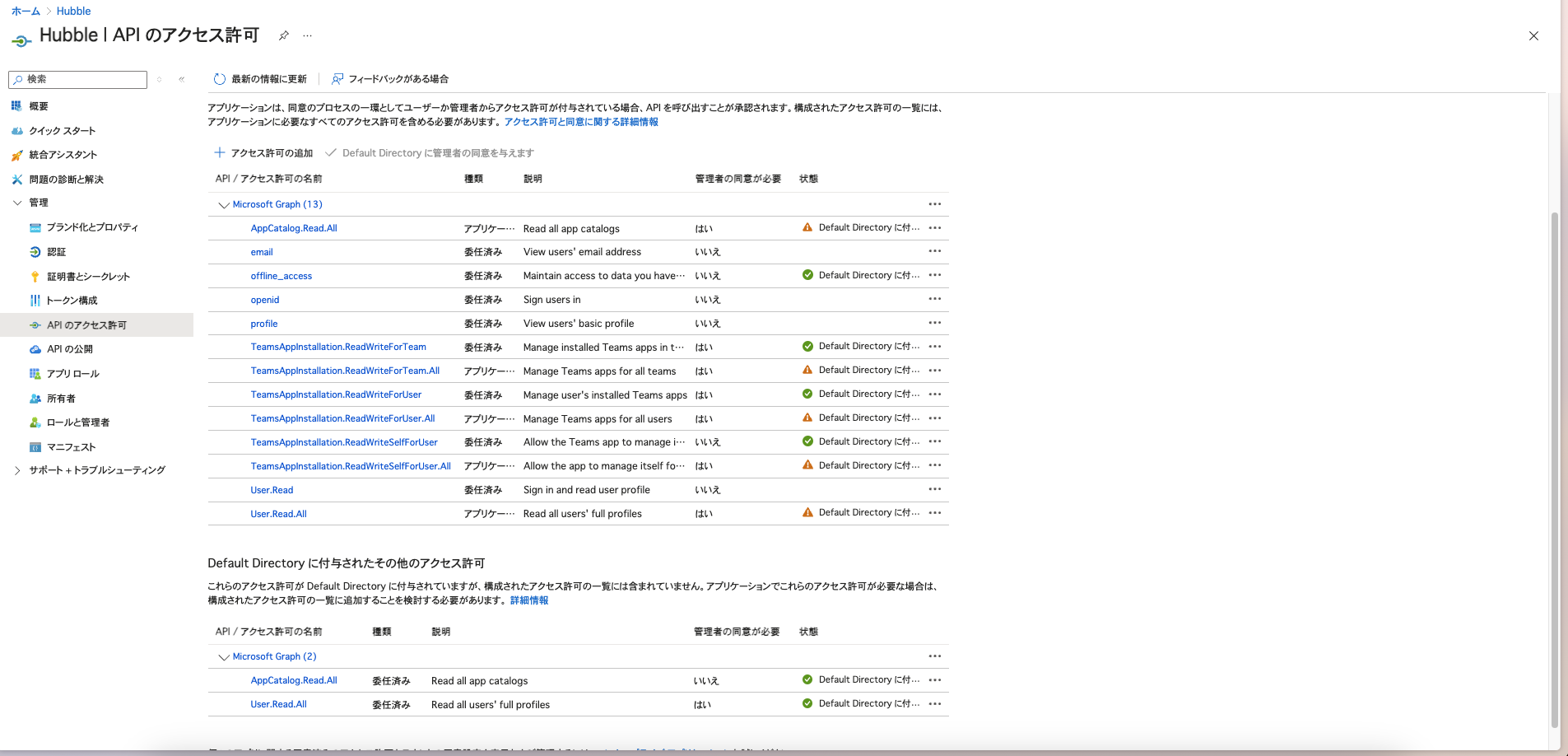The height and width of the screenshot is (756, 1568).
Task: Open the ellipsis menu beside the page title
Action: pos(307,35)
